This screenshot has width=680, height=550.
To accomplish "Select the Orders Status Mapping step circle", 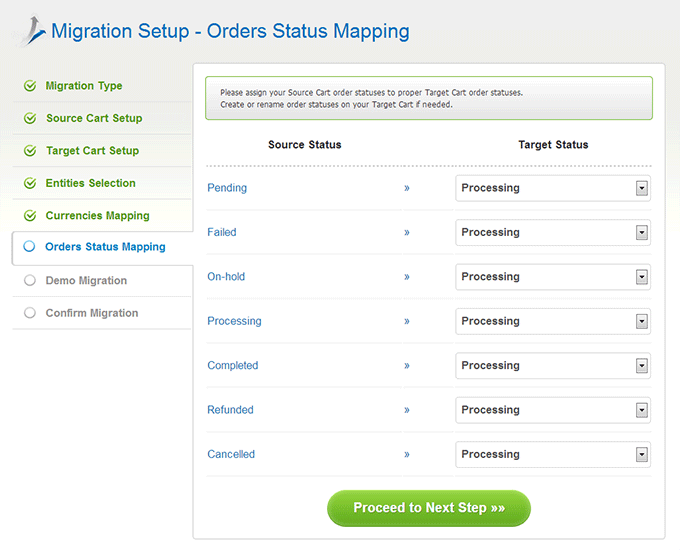I will point(29,246).
